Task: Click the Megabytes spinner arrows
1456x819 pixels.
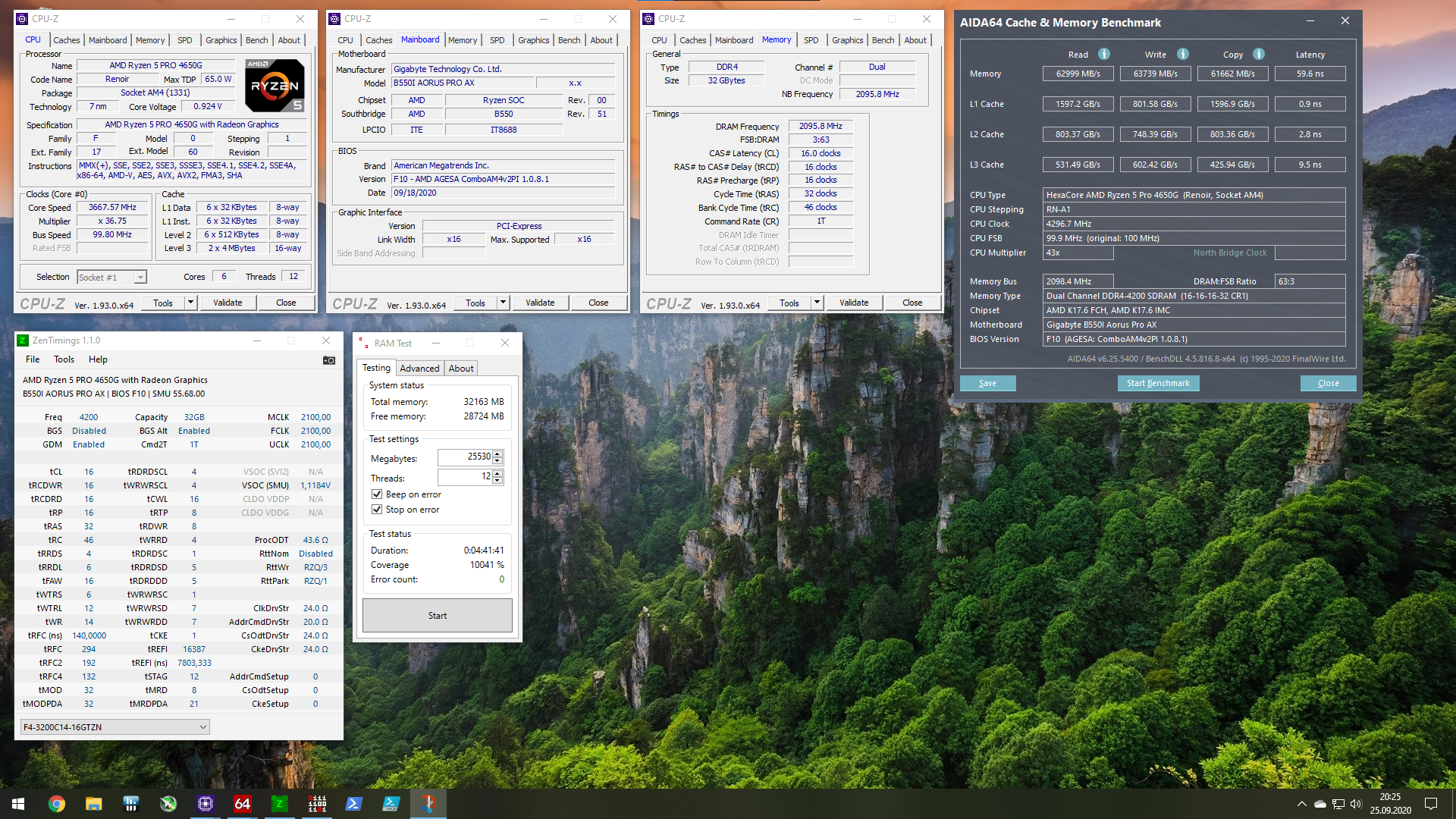Action: point(497,457)
